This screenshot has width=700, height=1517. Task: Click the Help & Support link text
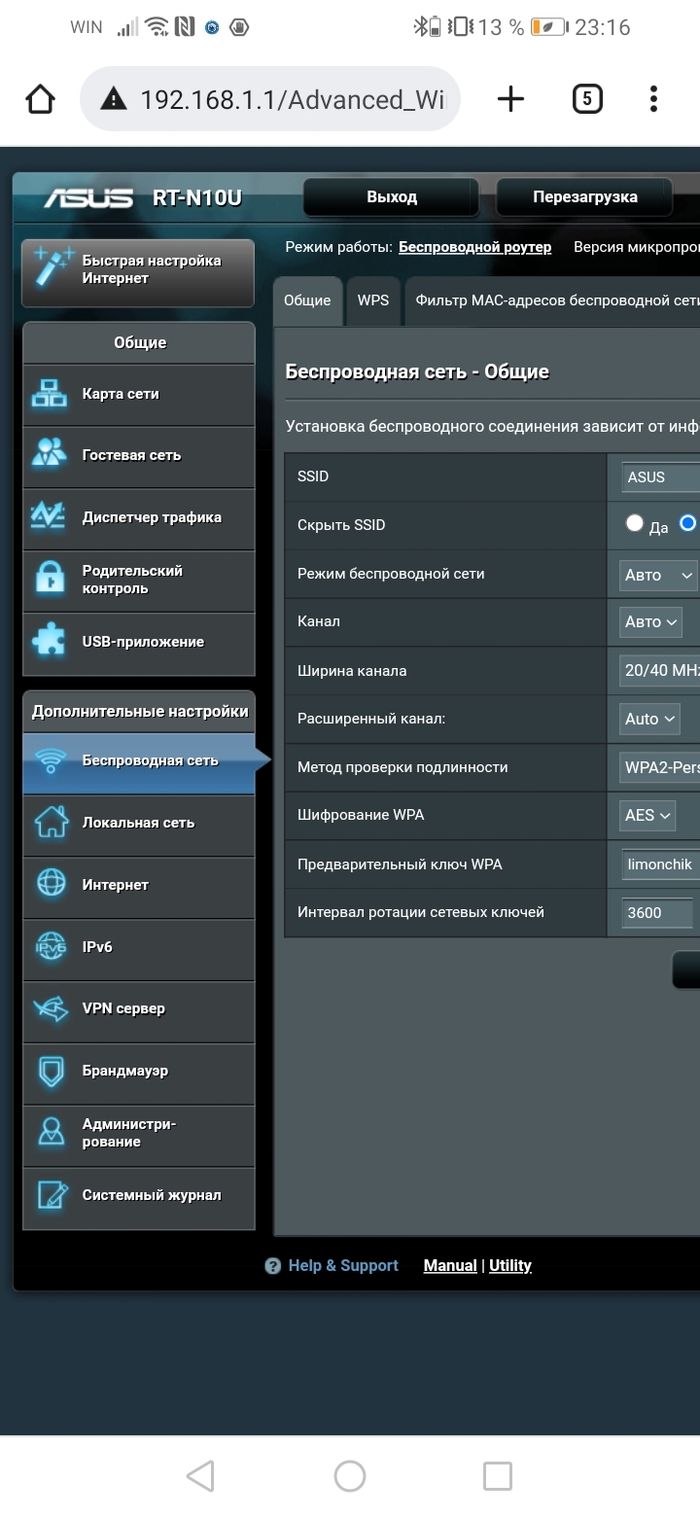pyautogui.click(x=343, y=1266)
